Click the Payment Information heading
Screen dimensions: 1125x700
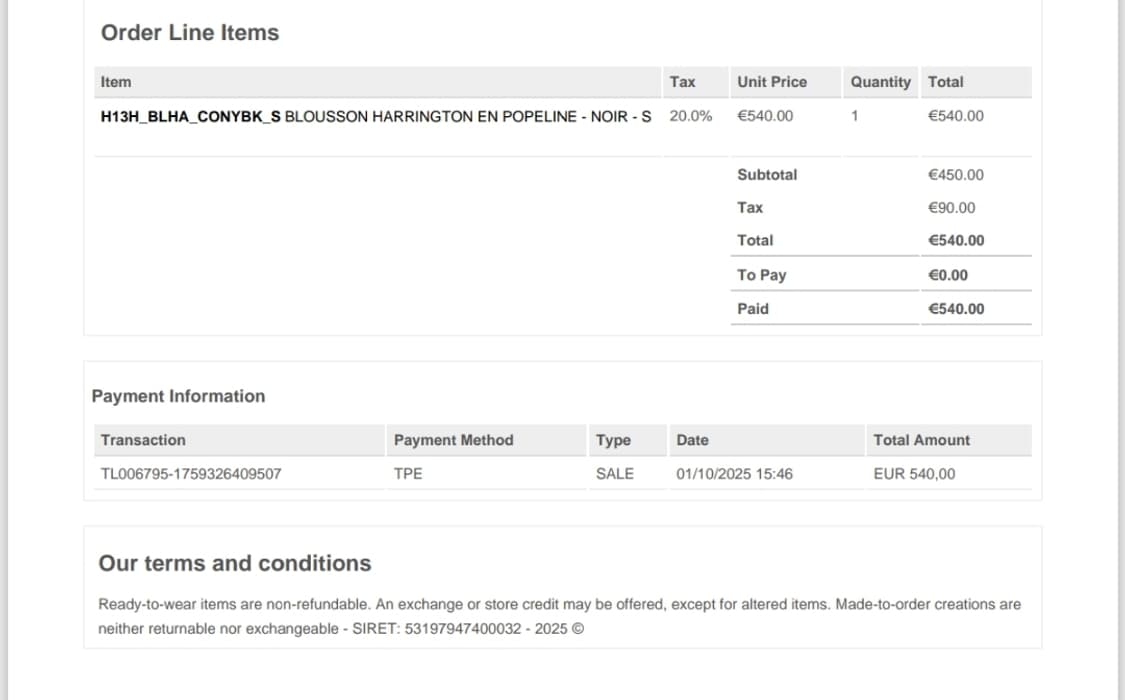click(x=178, y=396)
